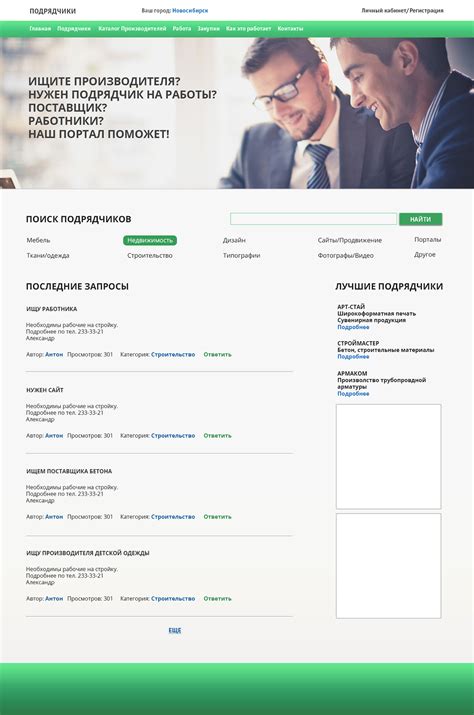Open Подробнее link under АРМАКОМ
Screen dimensions: 474x715
pos(353,394)
